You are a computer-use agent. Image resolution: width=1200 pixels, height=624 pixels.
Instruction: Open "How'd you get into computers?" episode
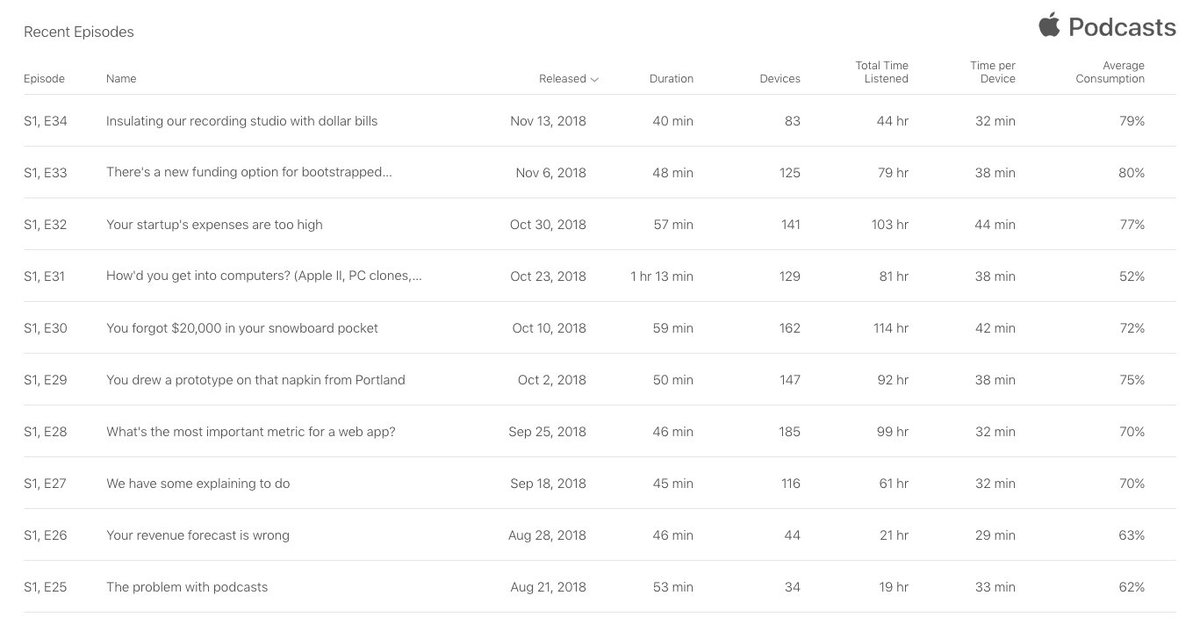264,277
